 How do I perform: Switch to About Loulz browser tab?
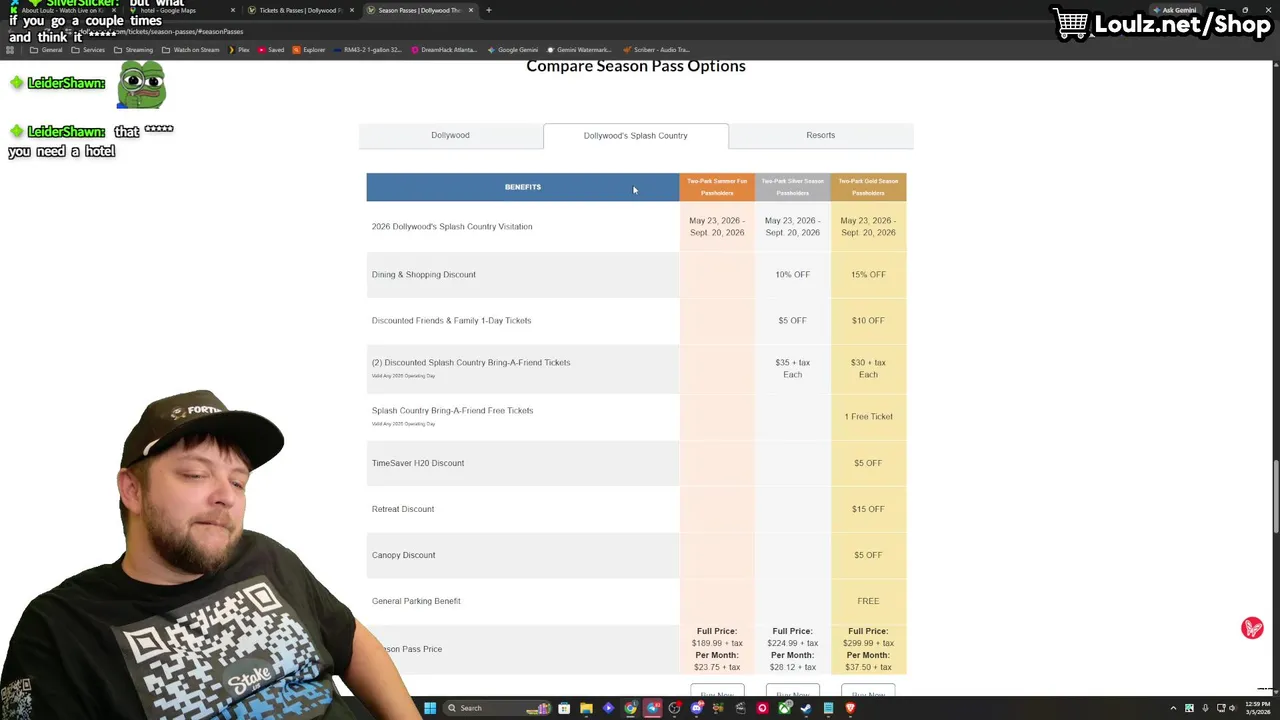pyautogui.click(x=65, y=10)
